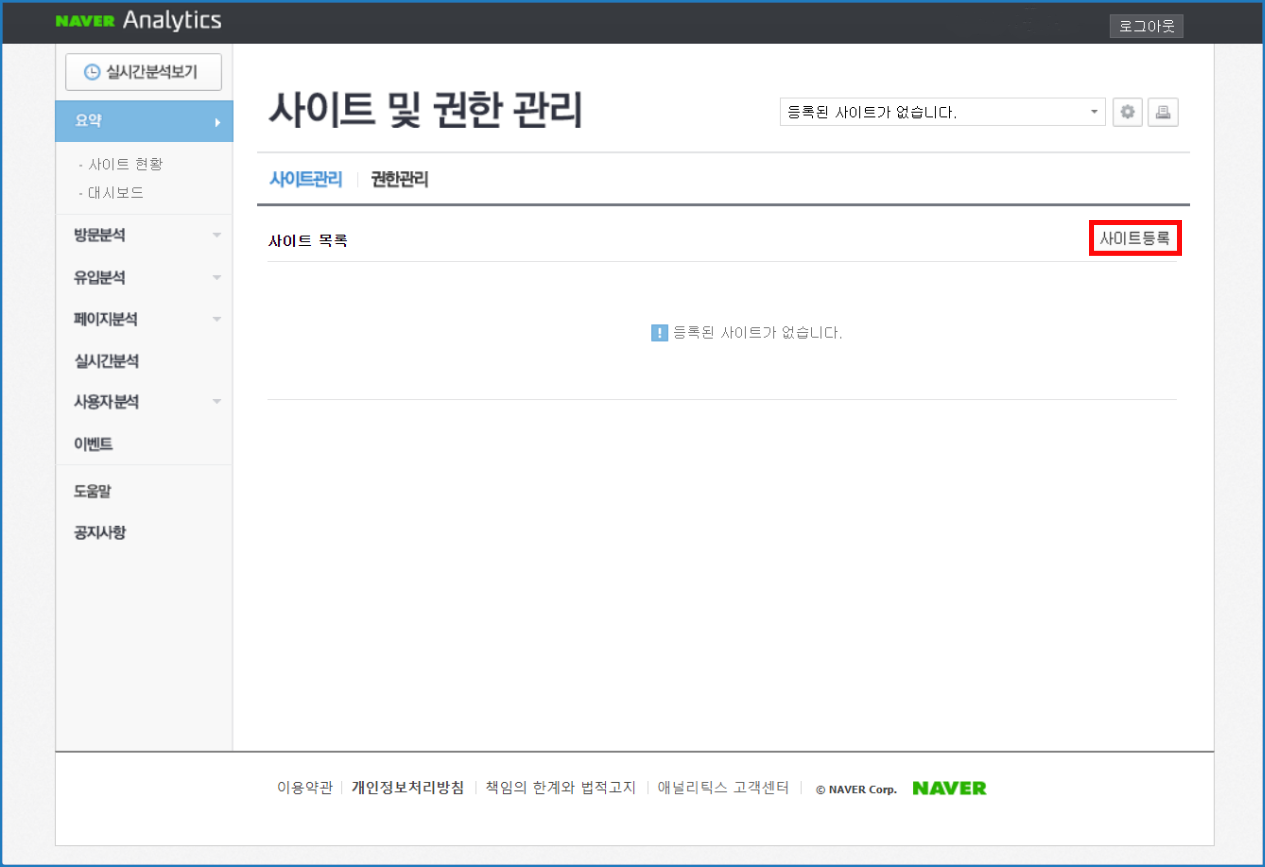The image size is (1265, 867).
Task: Click the NAVER Analytics logo
Action: pyautogui.click(x=138, y=21)
